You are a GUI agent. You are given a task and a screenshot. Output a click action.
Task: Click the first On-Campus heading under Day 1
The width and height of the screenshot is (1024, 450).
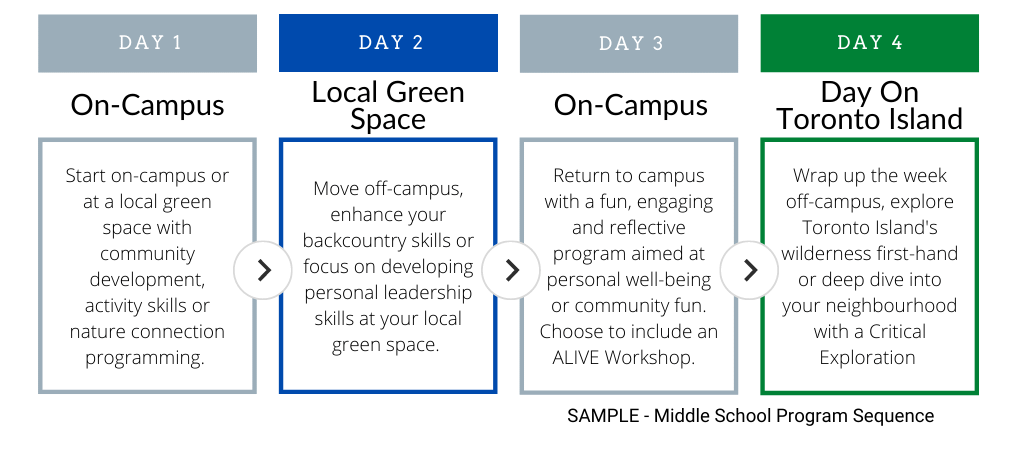pyautogui.click(x=148, y=105)
